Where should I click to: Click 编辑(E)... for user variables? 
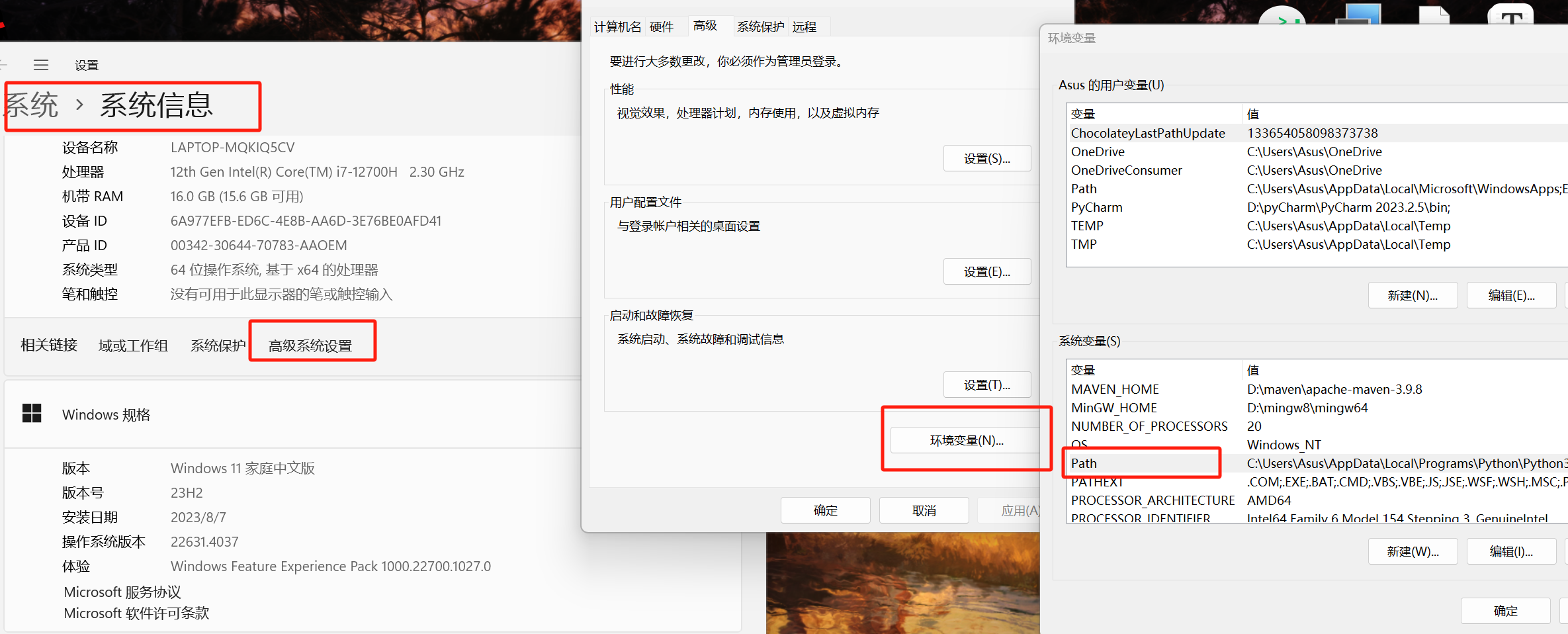click(1511, 295)
